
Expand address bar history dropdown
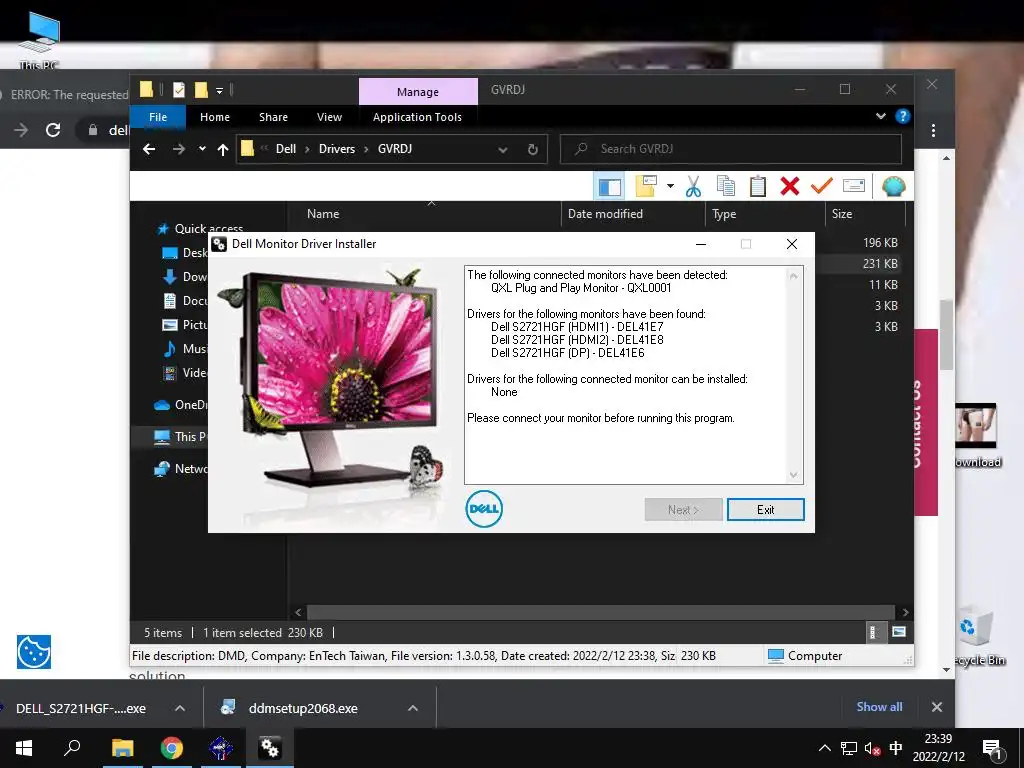tap(503, 150)
